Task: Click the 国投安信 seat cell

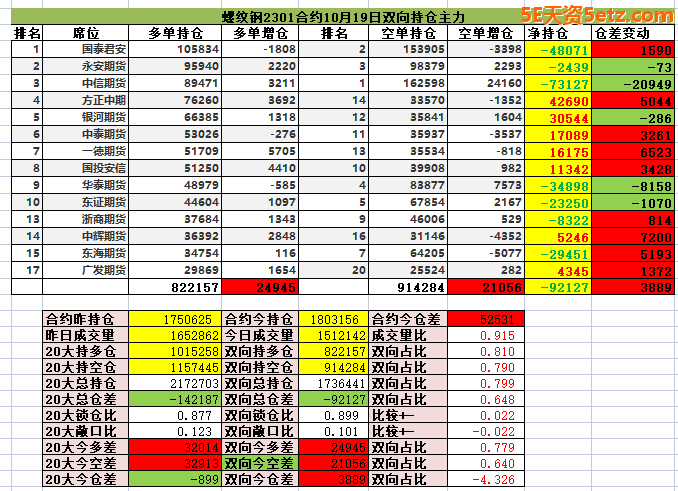Action: tap(86, 168)
